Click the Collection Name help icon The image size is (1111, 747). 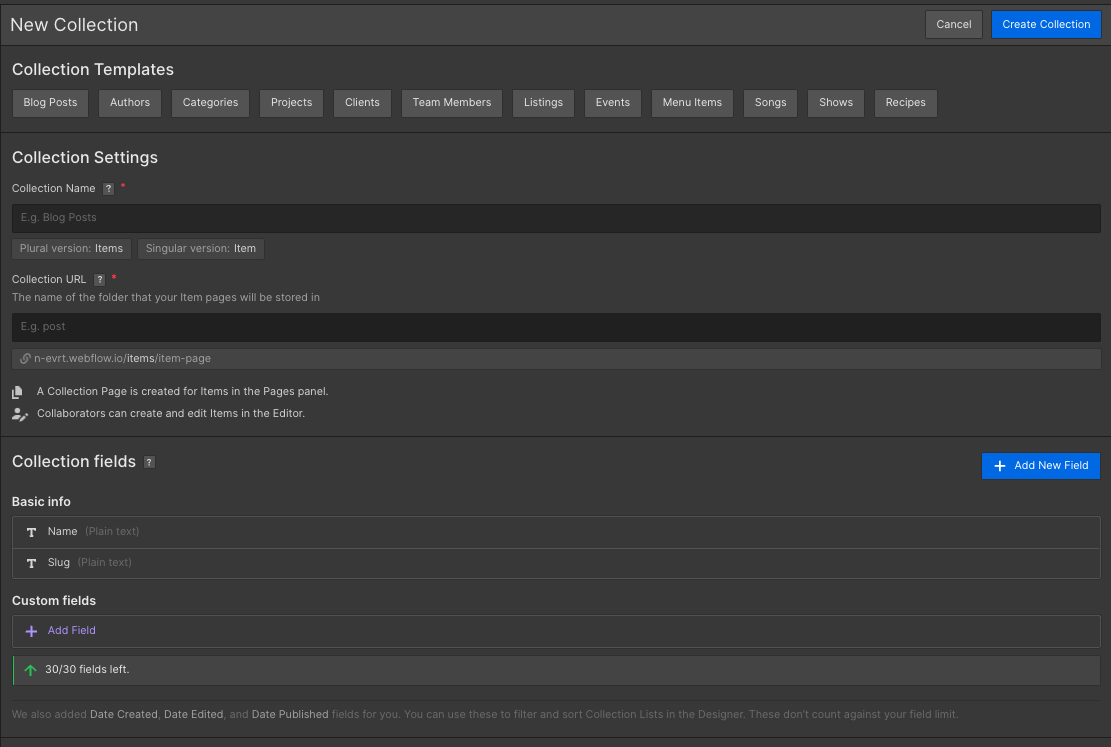[108, 189]
